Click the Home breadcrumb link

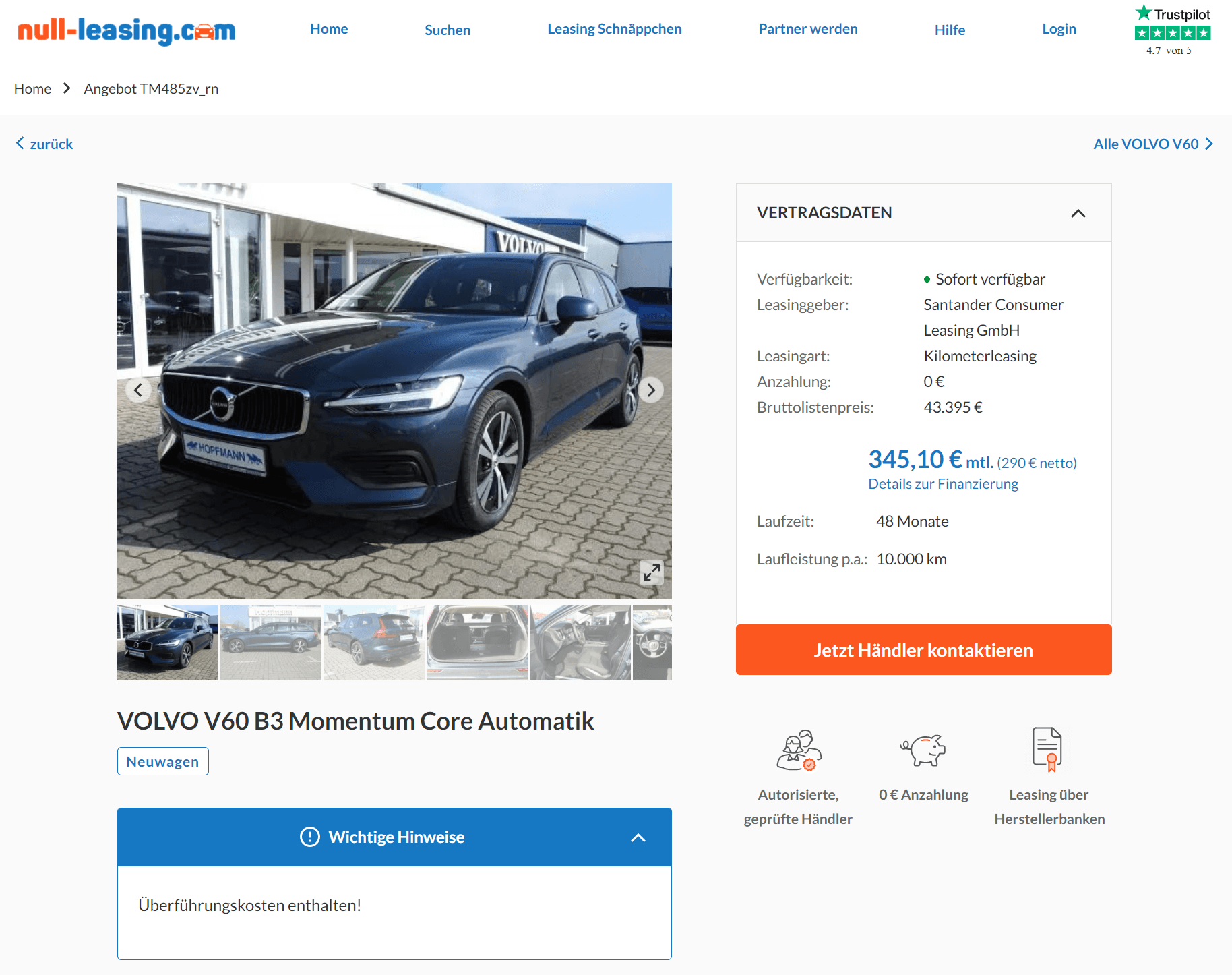pos(32,89)
